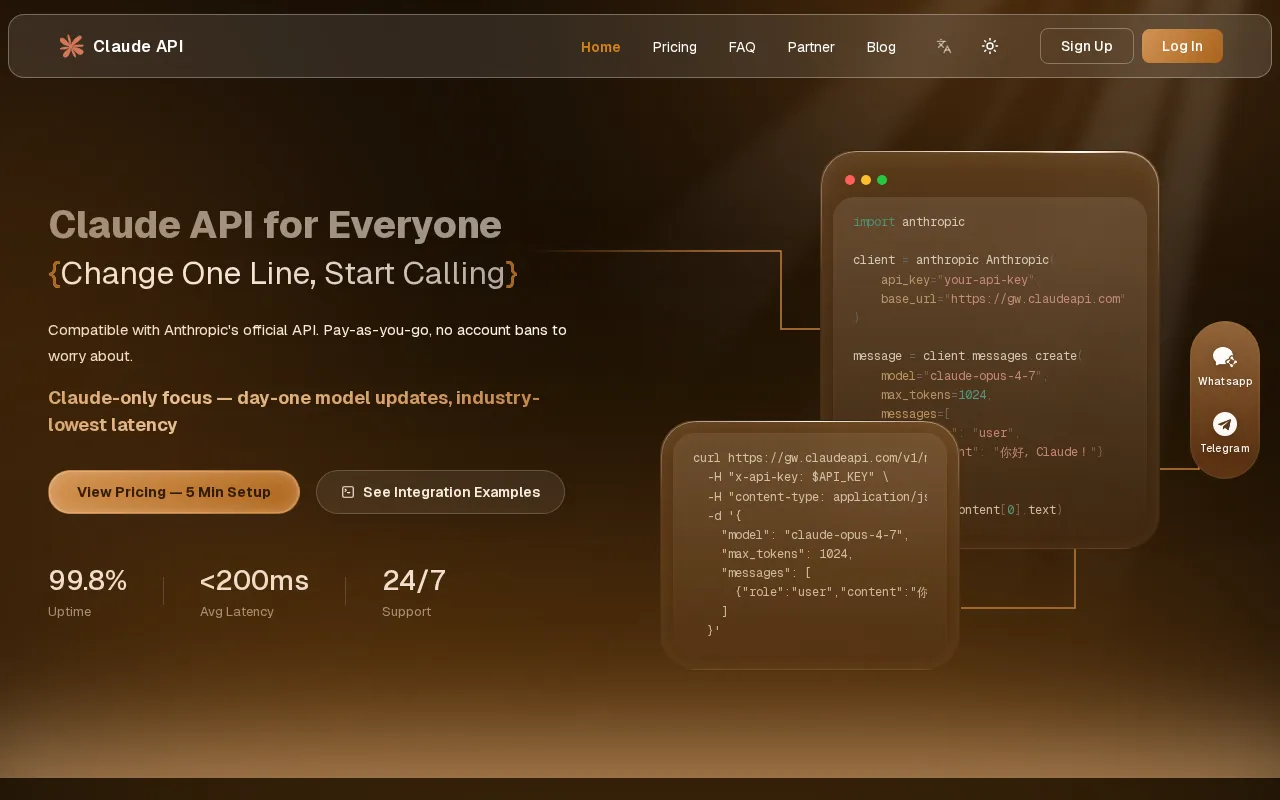Open the FAQ nav item
Viewport: 1280px width, 800px height.
(742, 47)
